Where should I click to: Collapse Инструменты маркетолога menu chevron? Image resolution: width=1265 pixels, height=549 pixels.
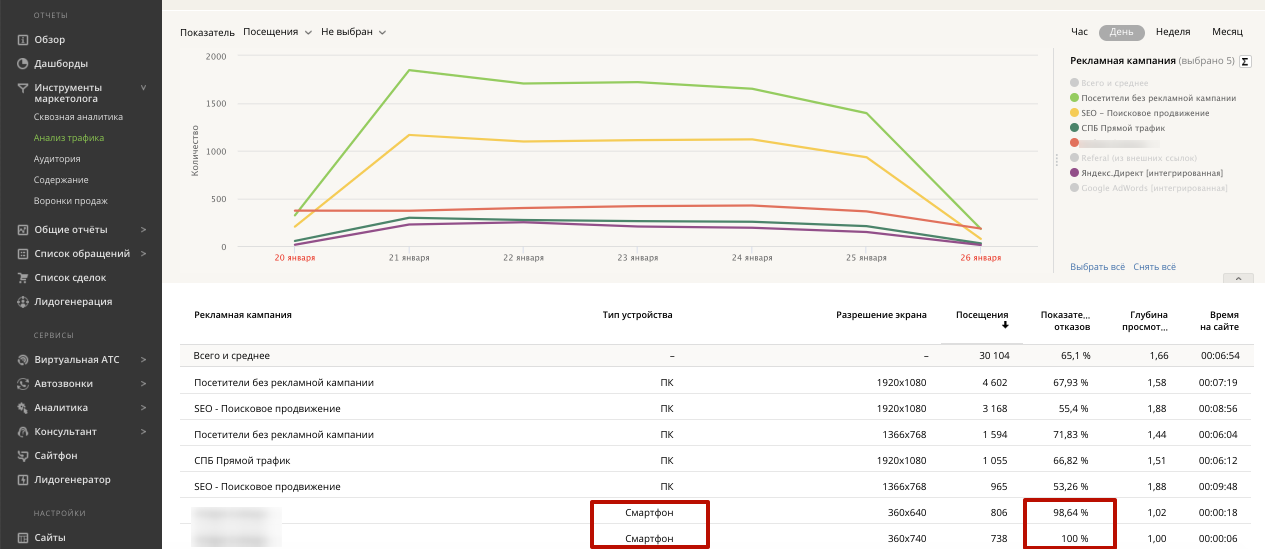(x=143, y=88)
